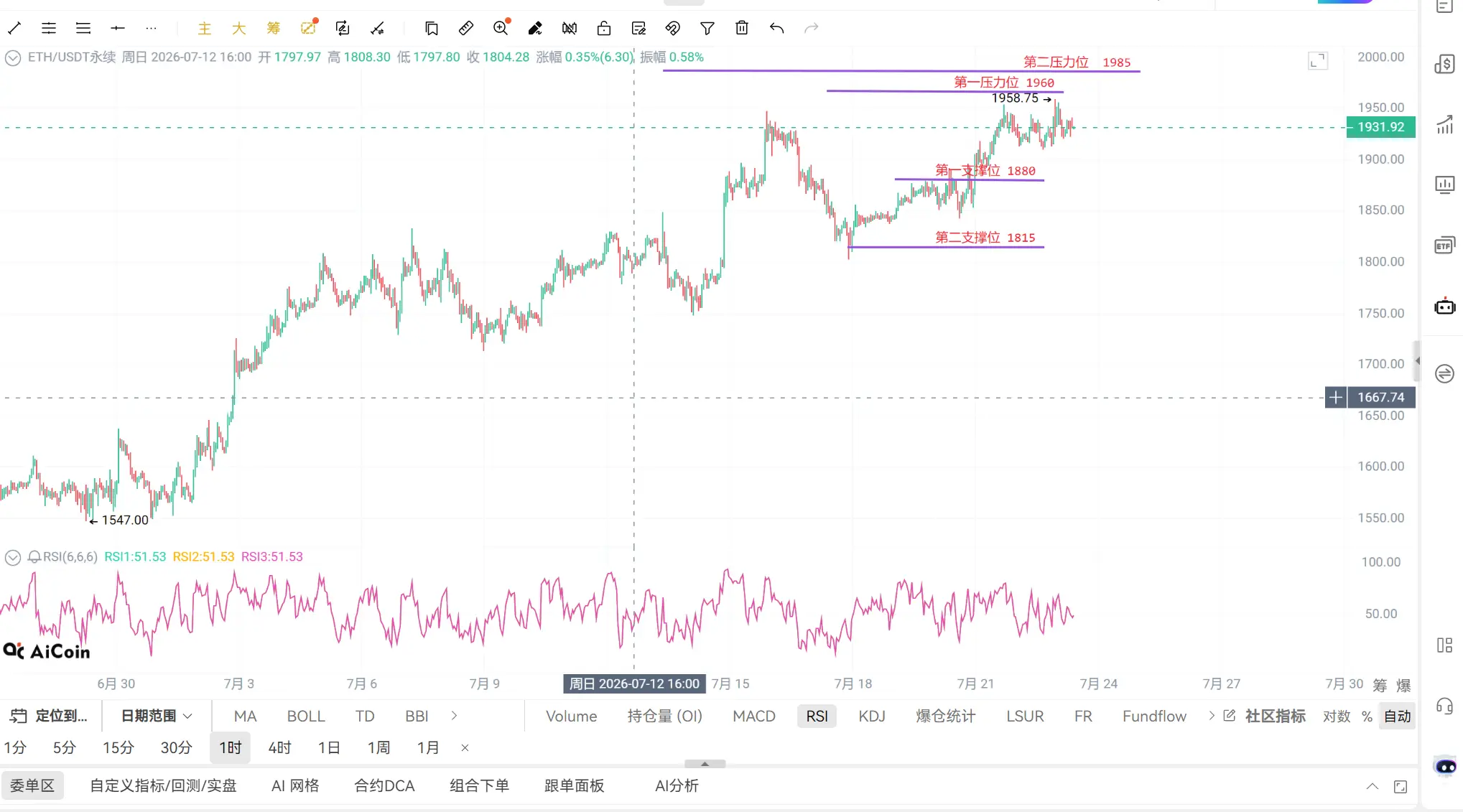Screen dimensions: 1463x812
Task: Toggle 自动 auto scale
Action: (x=1397, y=717)
